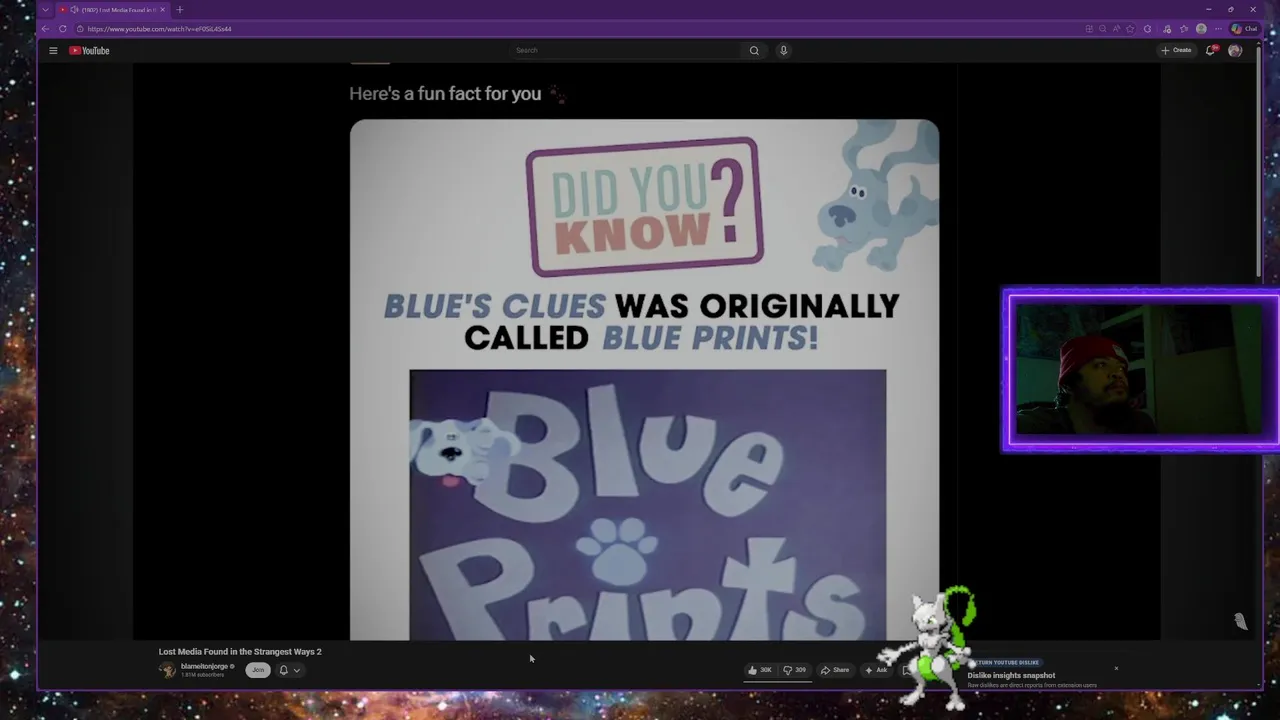Join the blameitonjorge channel
This screenshot has height=720, width=1280.
(x=258, y=670)
